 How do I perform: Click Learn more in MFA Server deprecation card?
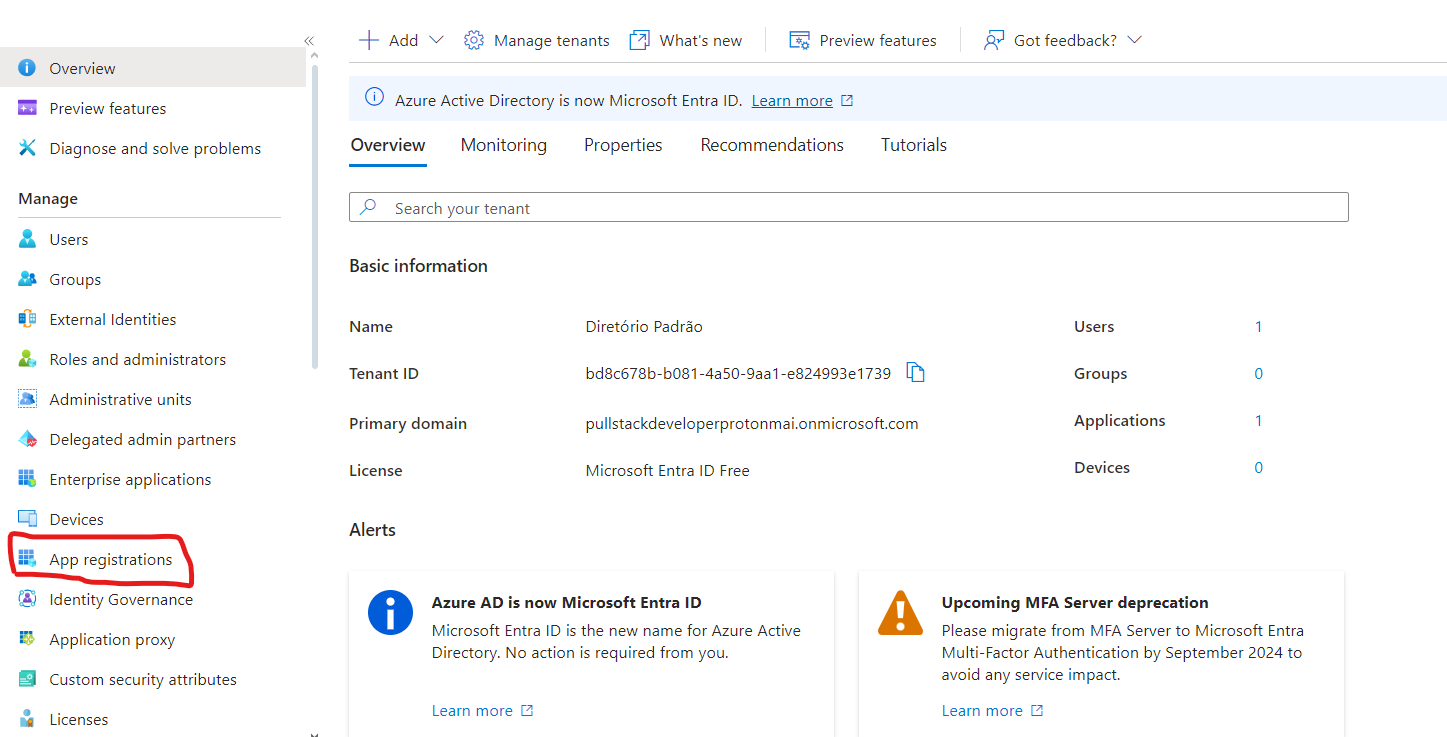tap(982, 710)
